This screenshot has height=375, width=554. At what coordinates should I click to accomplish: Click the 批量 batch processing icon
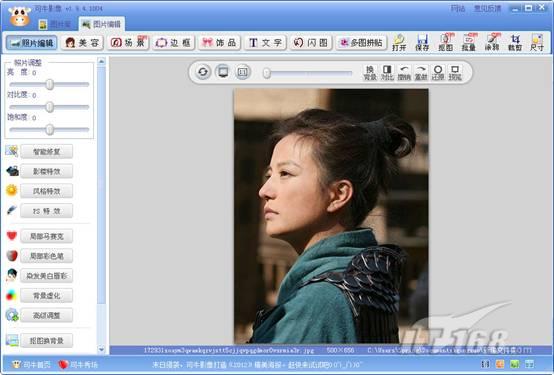click(468, 42)
